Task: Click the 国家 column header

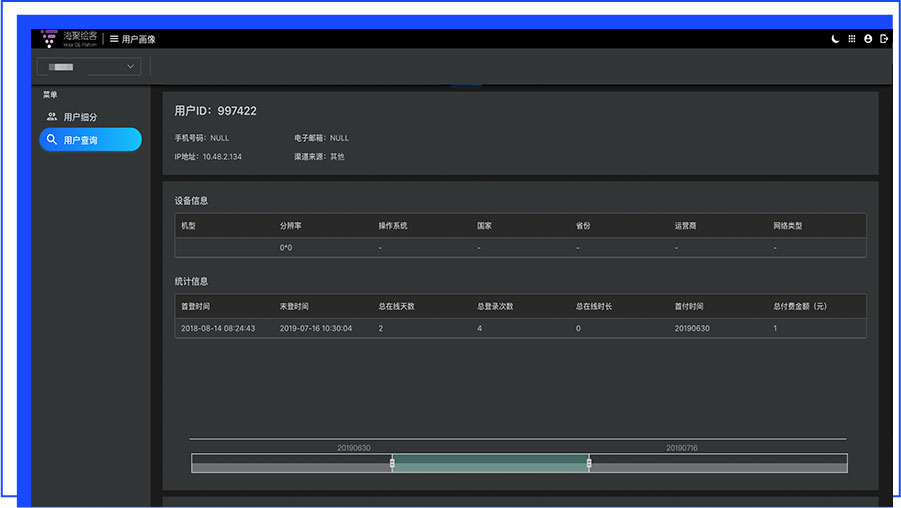Action: (484, 226)
